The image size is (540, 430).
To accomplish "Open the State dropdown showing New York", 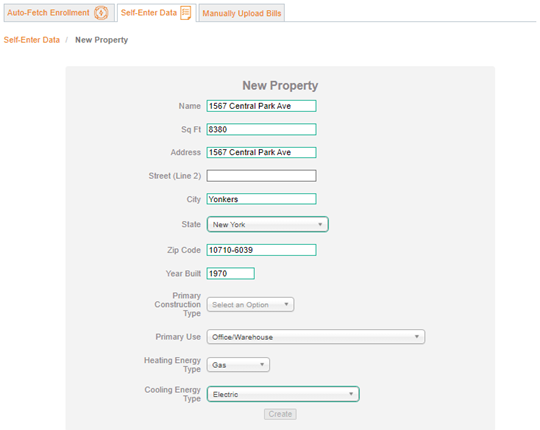I will [x=268, y=224].
